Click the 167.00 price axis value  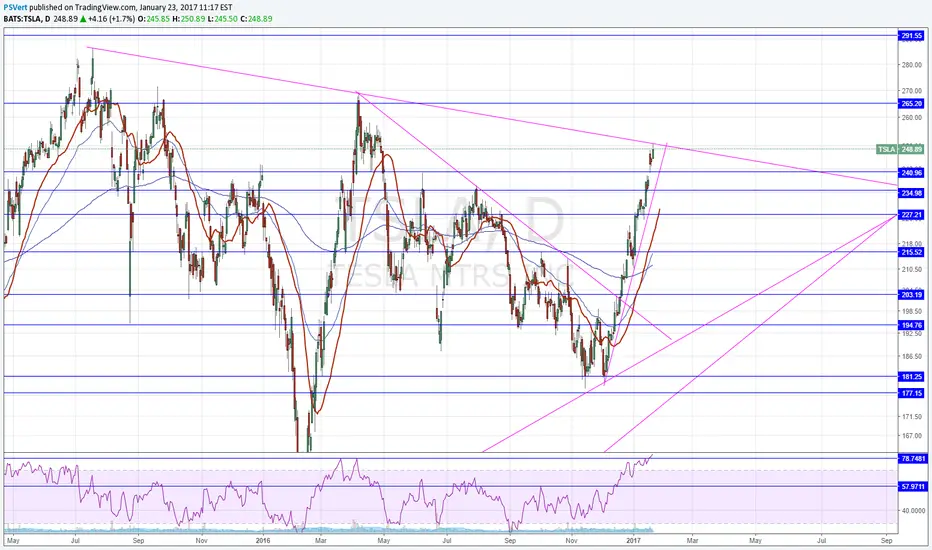coord(912,436)
